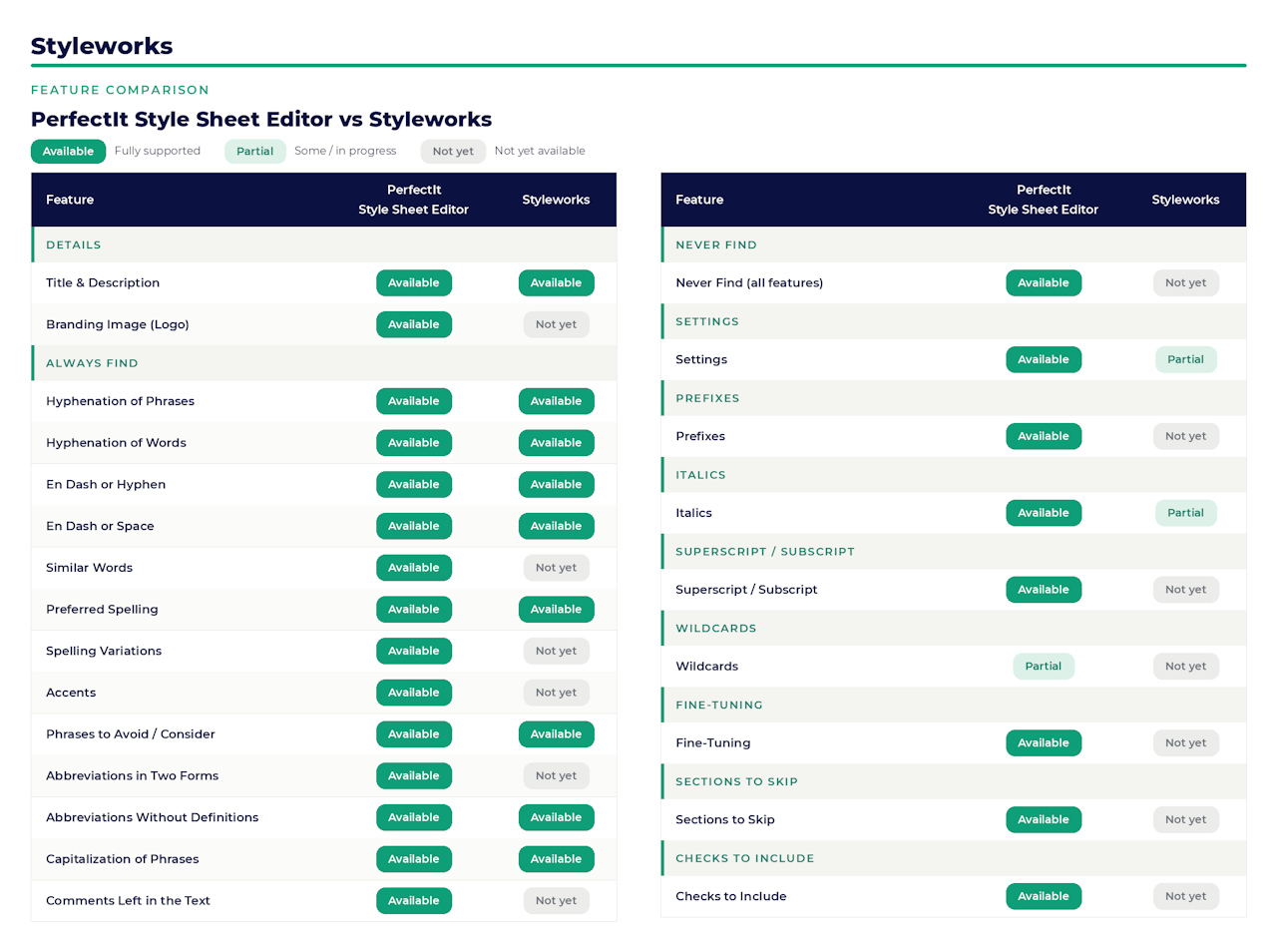
Task: Click the legend text Not yet available
Action: (540, 151)
